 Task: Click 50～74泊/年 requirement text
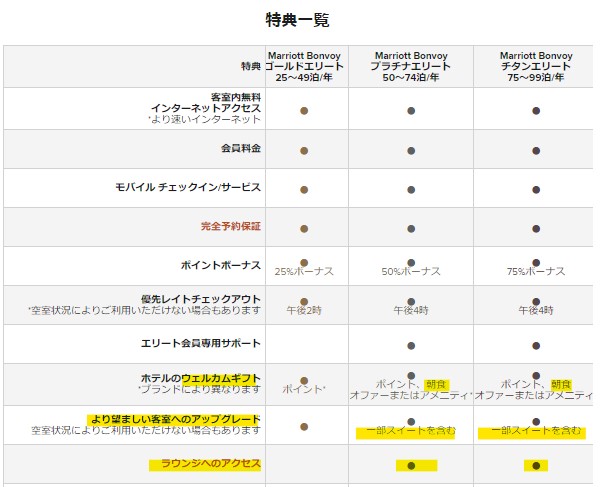pyautogui.click(x=411, y=77)
